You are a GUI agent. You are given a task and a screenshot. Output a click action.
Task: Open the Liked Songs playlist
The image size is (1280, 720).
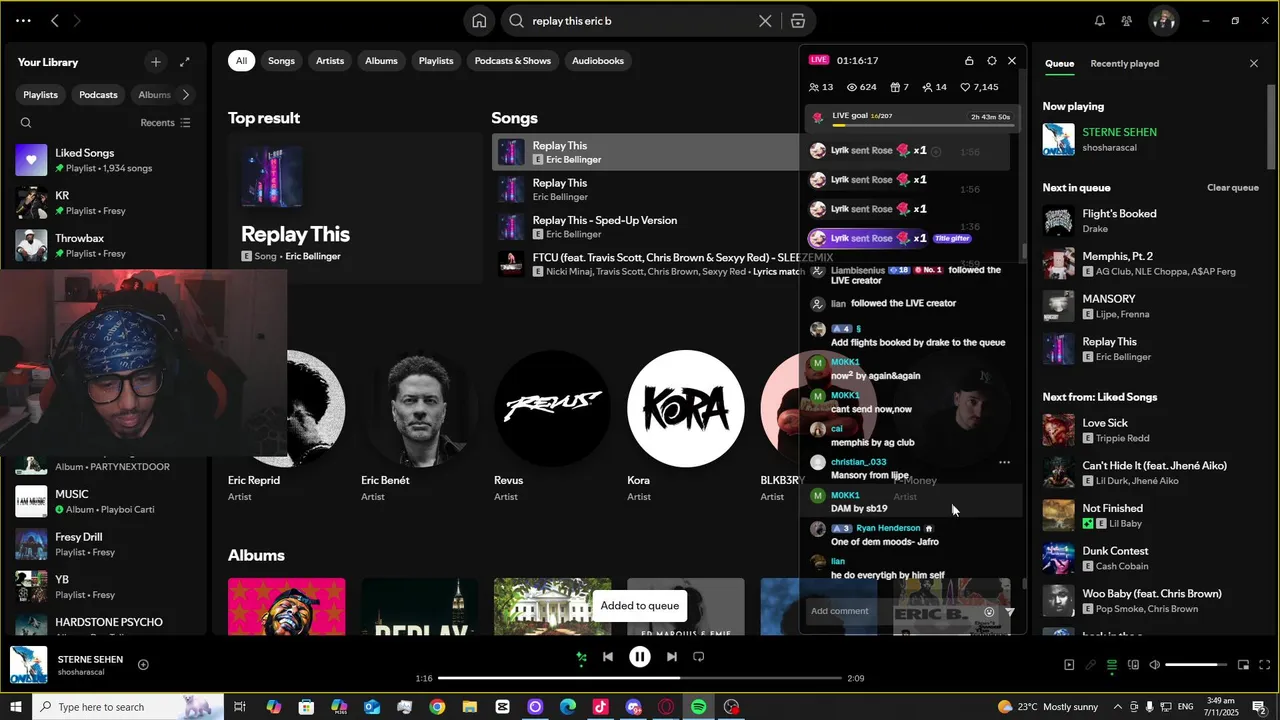point(104,160)
